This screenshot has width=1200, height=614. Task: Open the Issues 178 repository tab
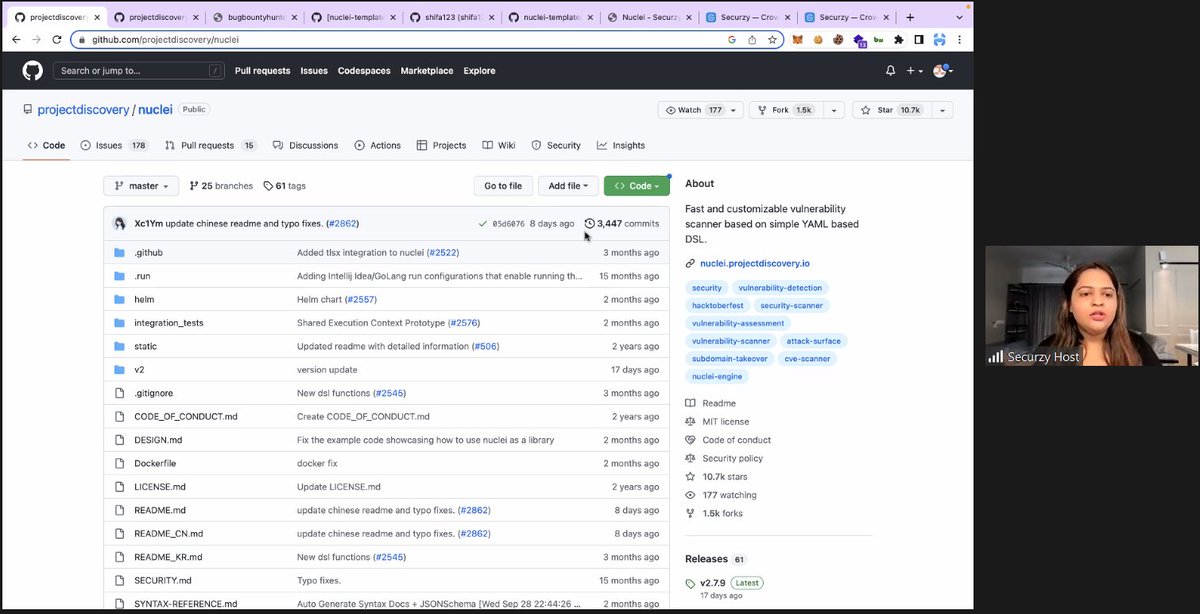[114, 145]
